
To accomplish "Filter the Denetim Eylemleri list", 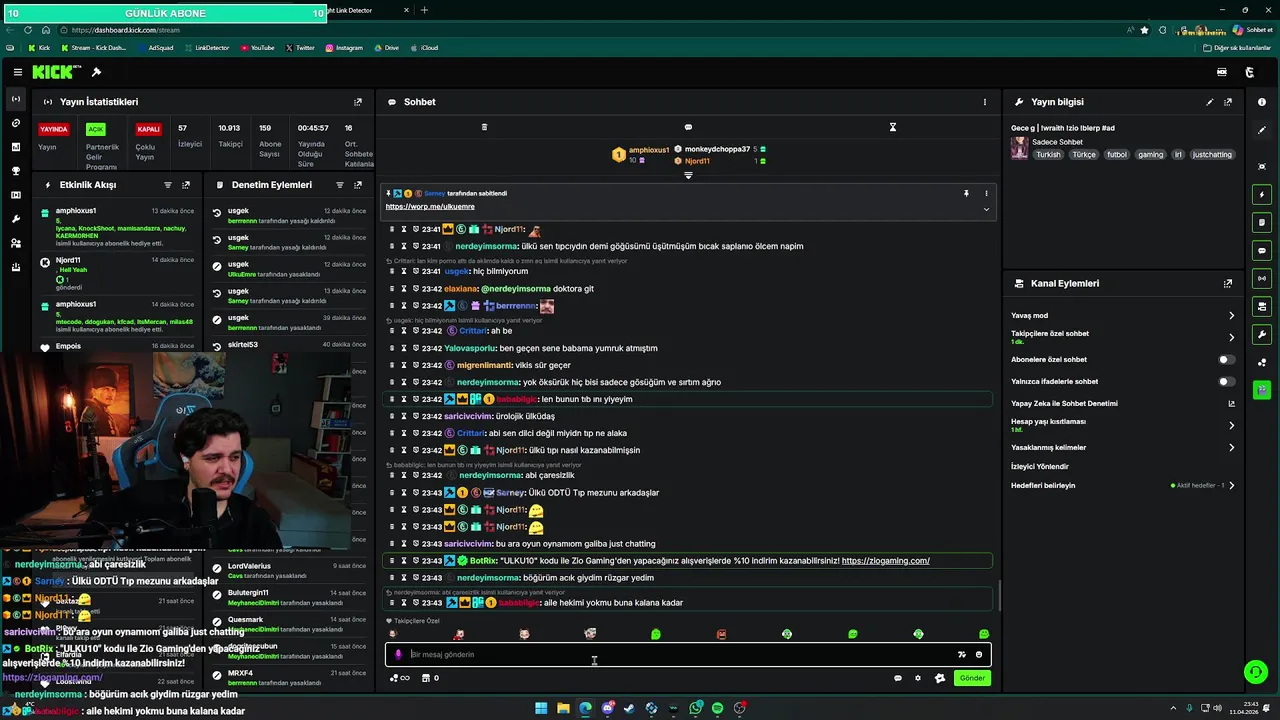I will point(340,185).
